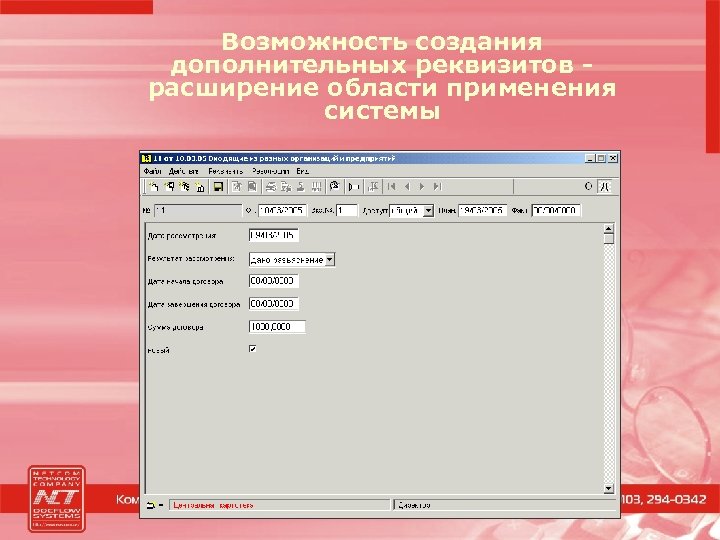Click the 'Дата завершения договора' field
Image resolution: width=720 pixels, height=540 pixels.
(x=274, y=304)
